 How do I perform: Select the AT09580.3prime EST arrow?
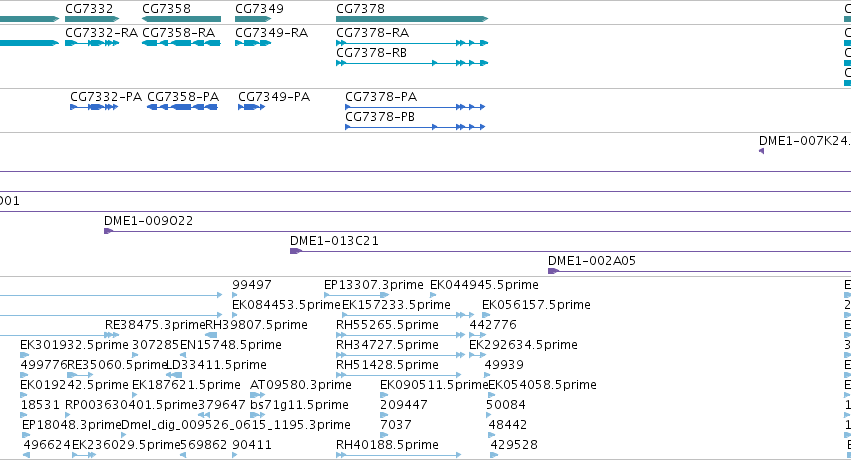coord(257,395)
